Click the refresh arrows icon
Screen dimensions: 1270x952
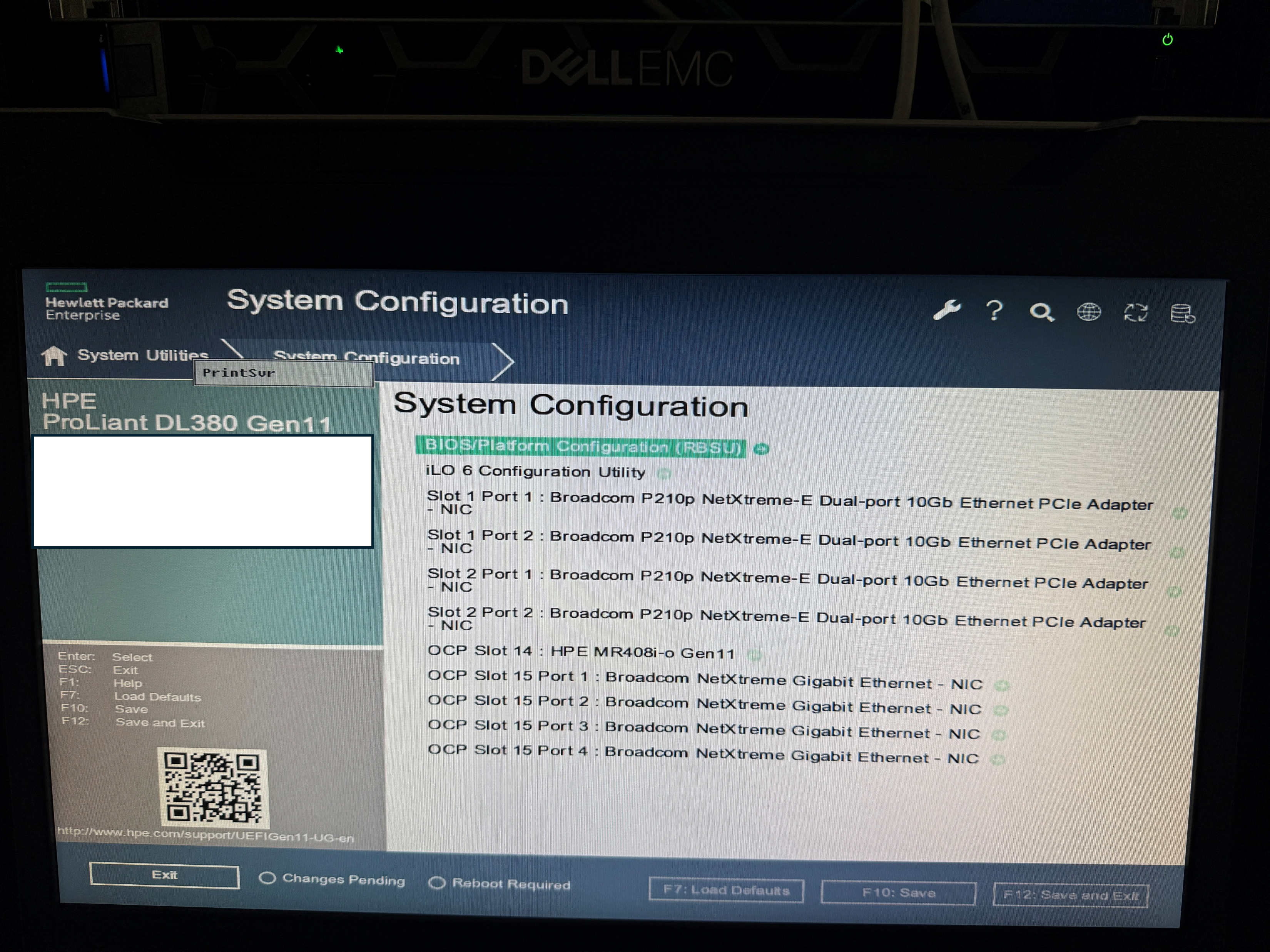pos(1135,313)
